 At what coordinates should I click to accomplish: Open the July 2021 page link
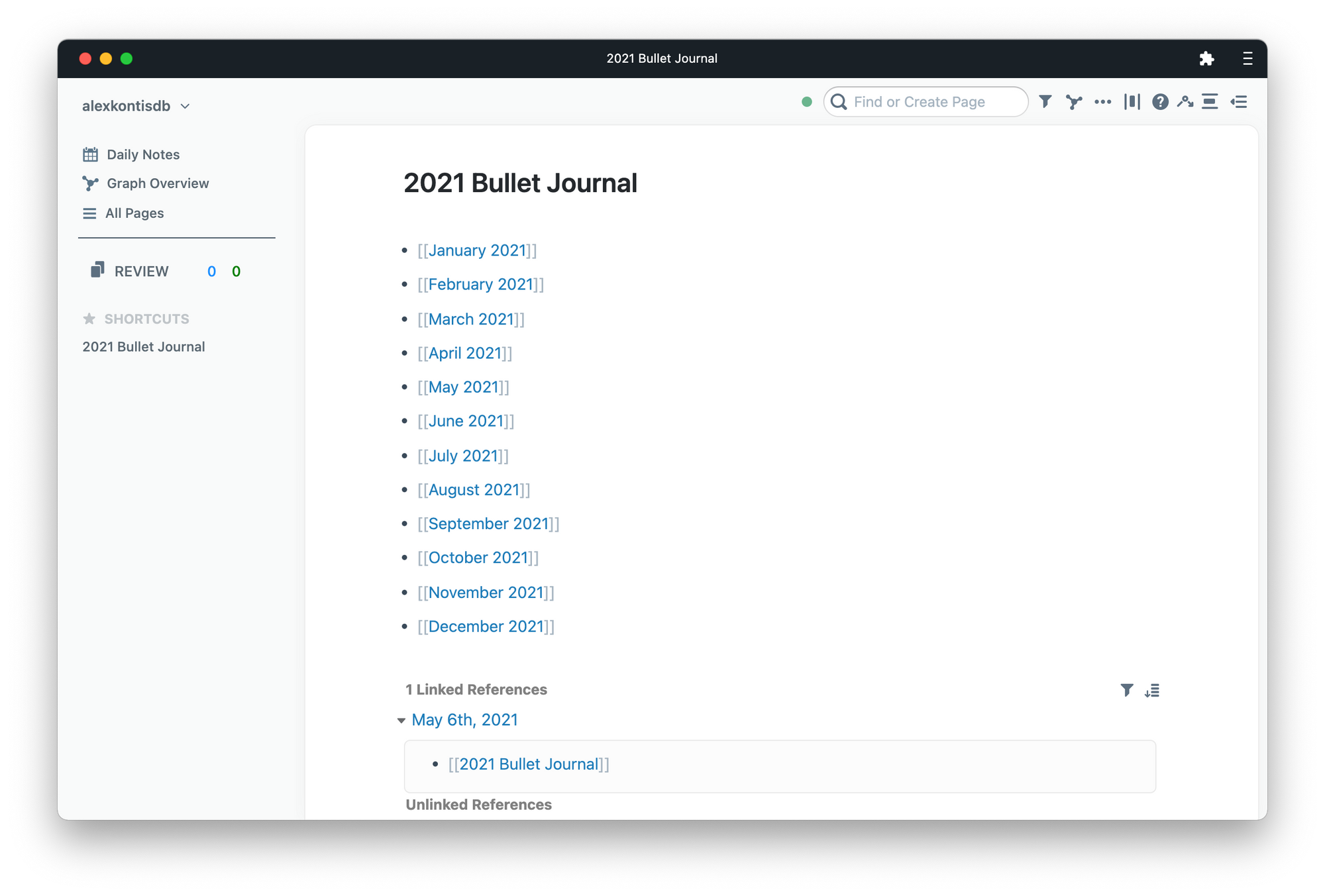coord(463,456)
